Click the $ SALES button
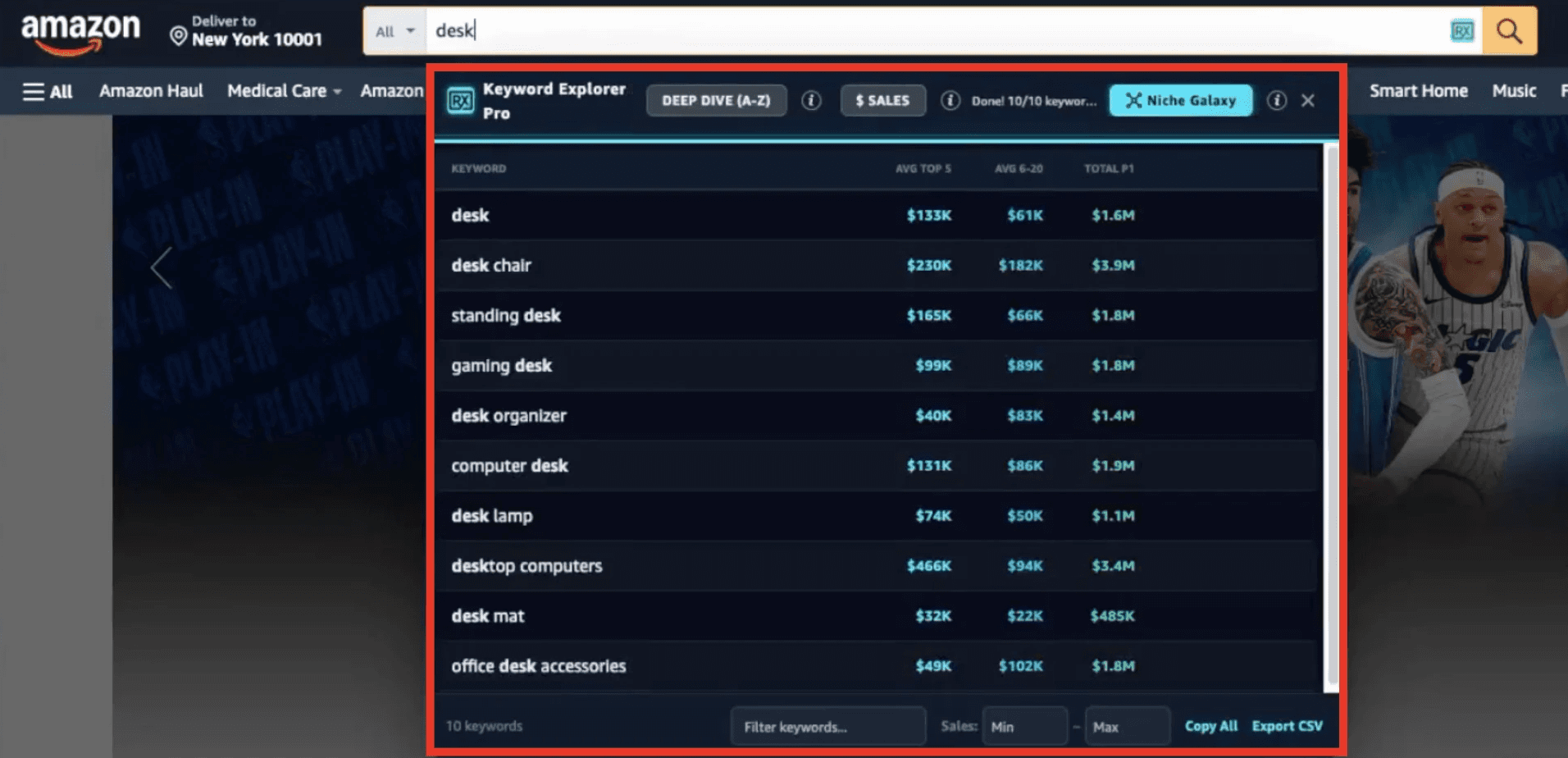This screenshot has height=758, width=1568. [882, 100]
